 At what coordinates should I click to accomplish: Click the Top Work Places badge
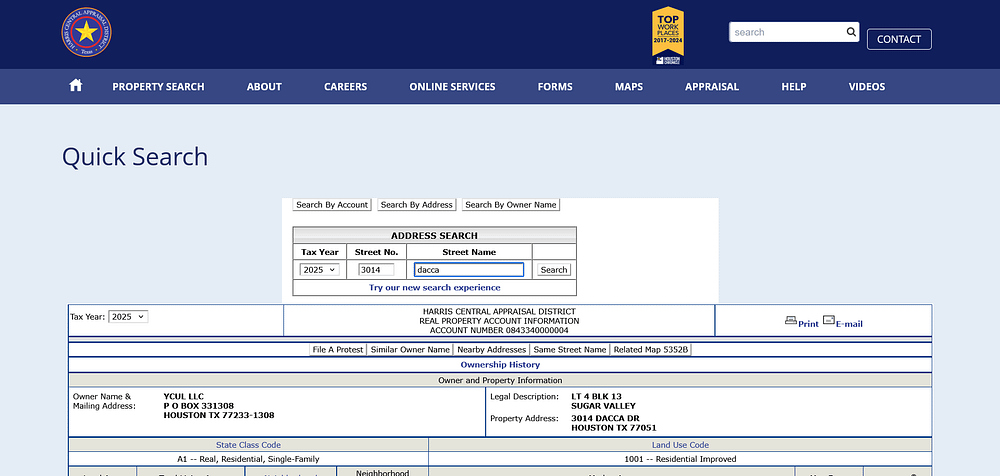point(668,36)
